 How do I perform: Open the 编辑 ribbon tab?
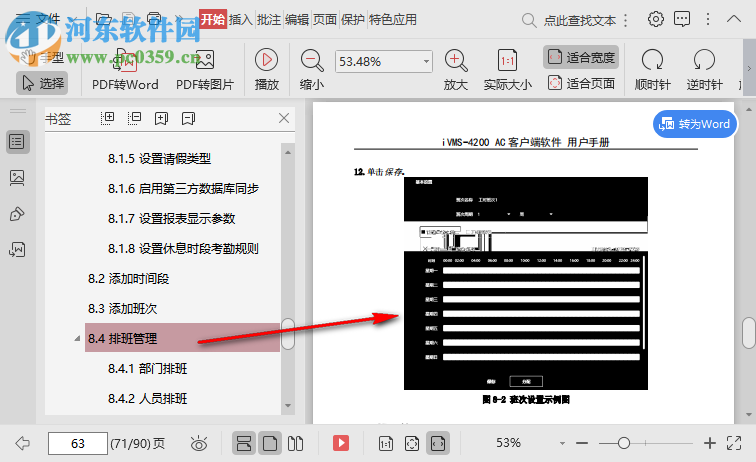click(x=297, y=19)
